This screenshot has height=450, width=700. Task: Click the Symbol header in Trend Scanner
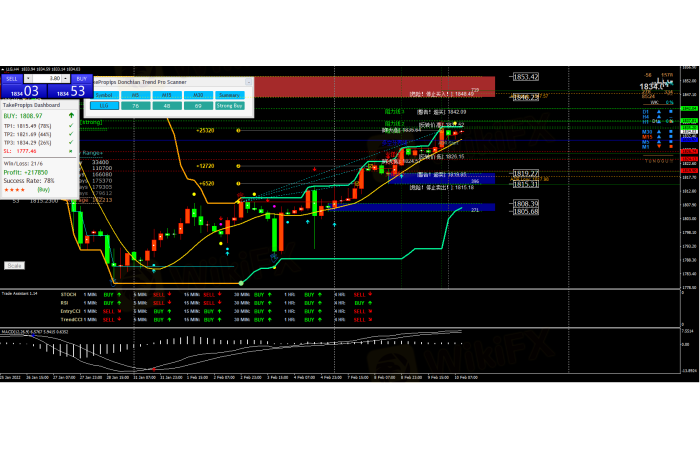pyautogui.click(x=103, y=95)
